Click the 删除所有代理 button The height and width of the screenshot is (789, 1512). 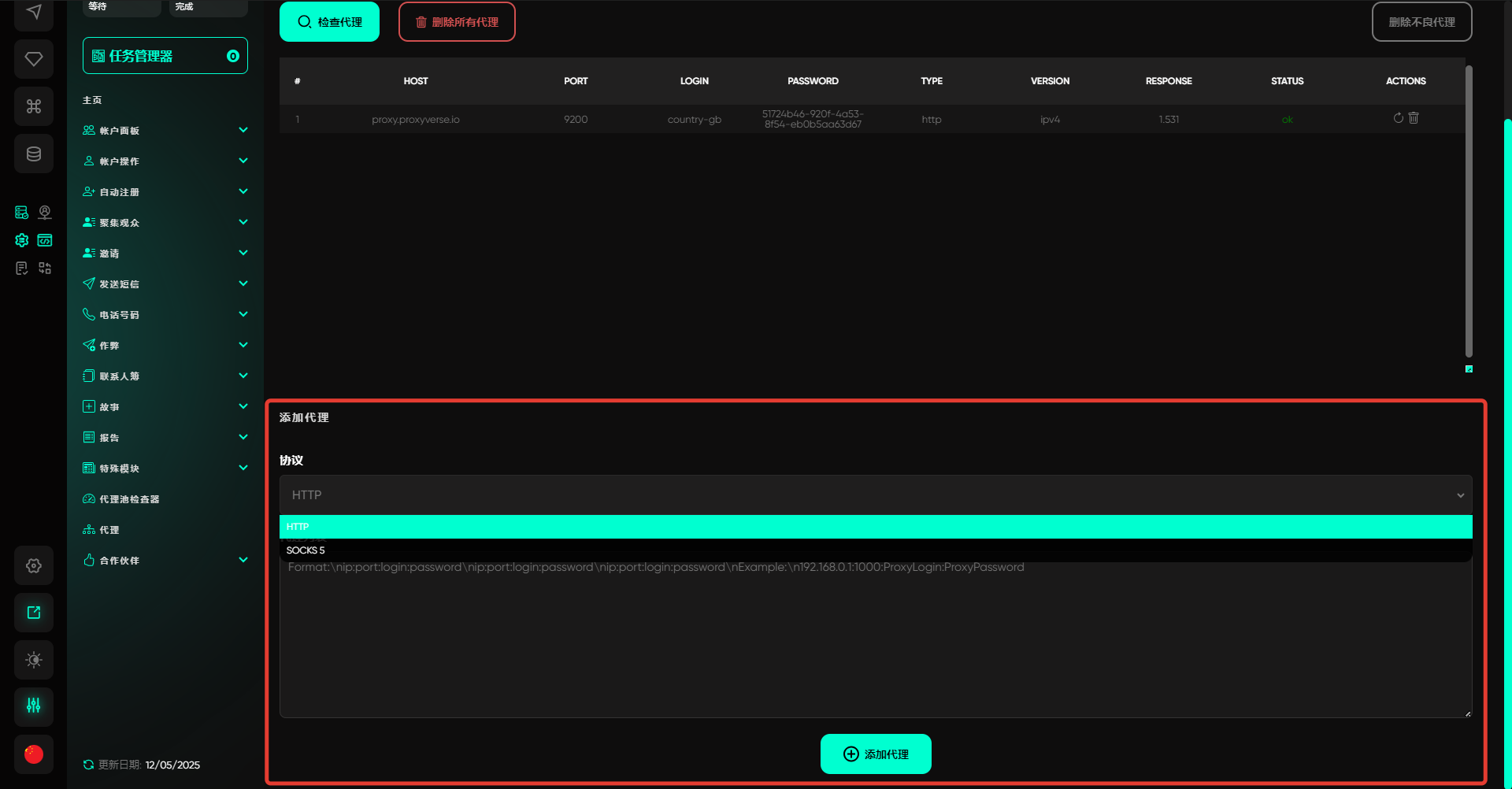[457, 22]
